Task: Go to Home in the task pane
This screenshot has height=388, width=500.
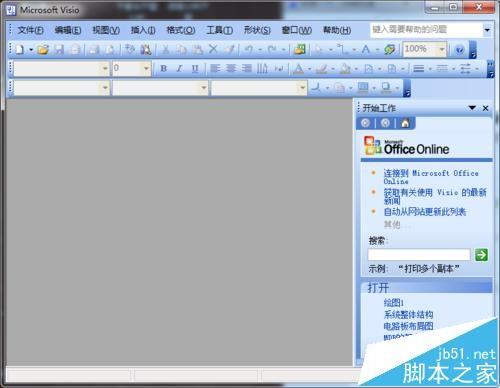Action: (405, 123)
